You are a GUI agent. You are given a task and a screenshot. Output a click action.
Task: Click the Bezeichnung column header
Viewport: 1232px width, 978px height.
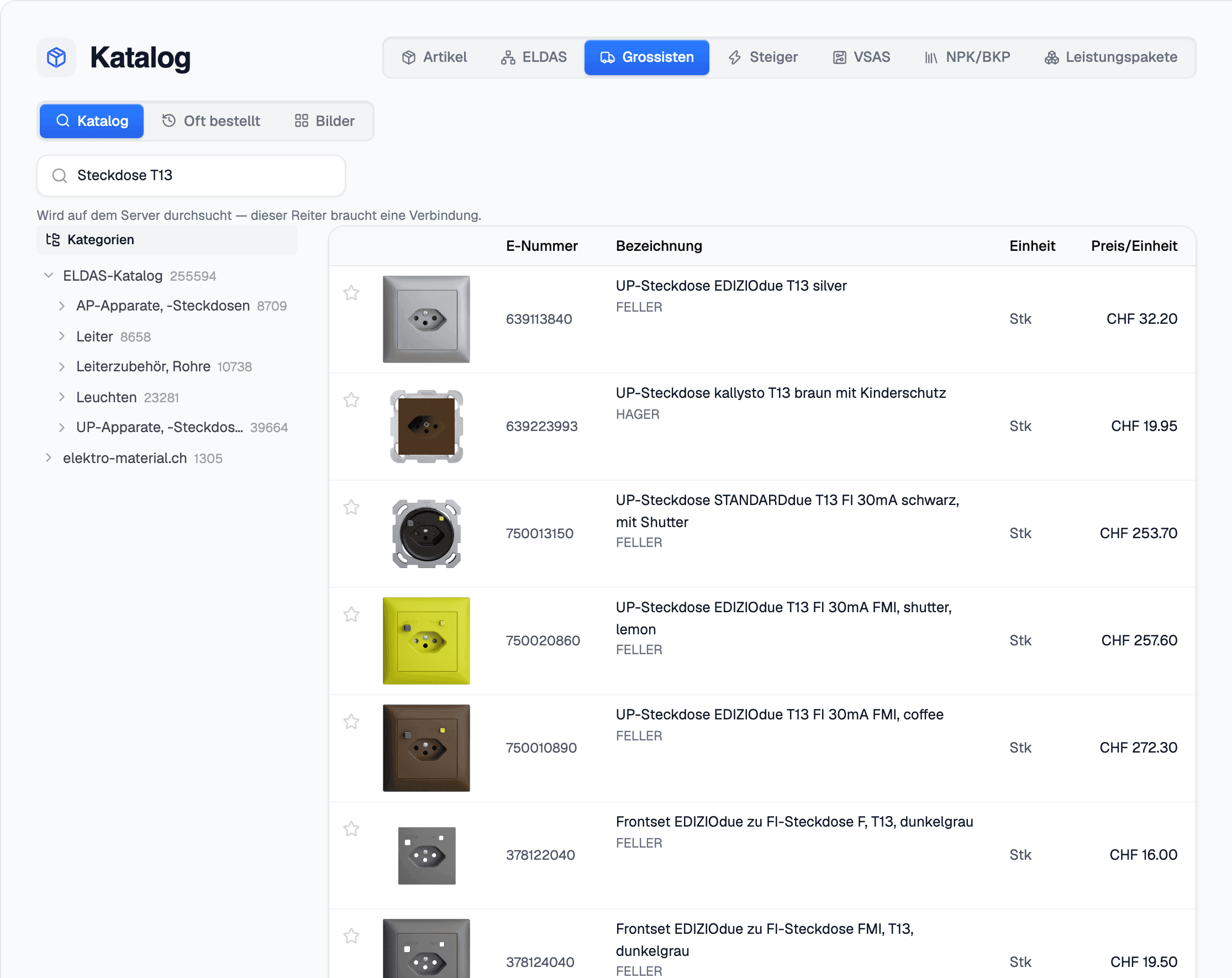(x=659, y=246)
